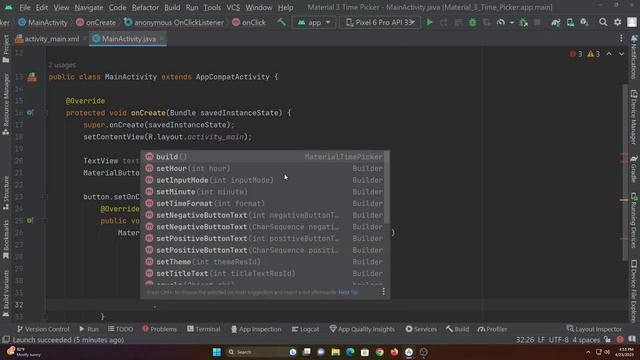Toggle the Resource Manager panel

(x=6, y=104)
